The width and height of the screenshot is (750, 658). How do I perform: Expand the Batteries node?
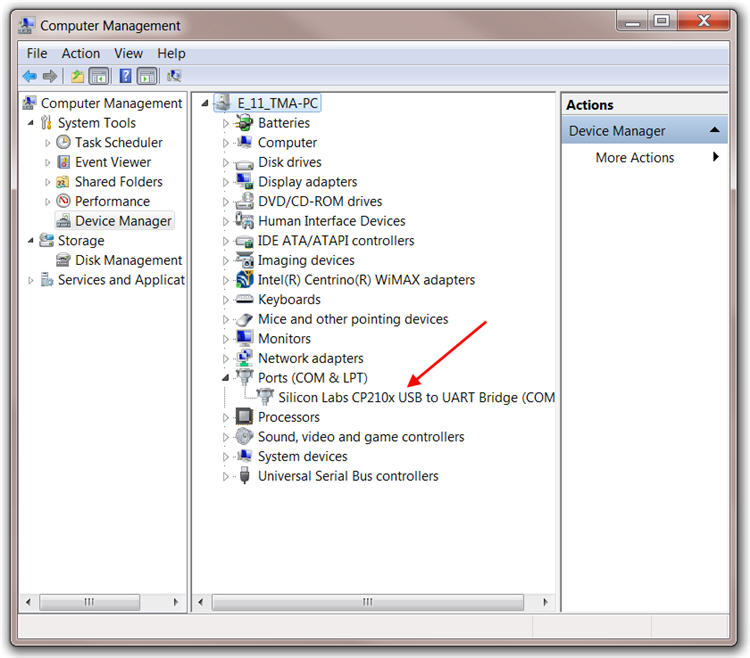(x=225, y=123)
